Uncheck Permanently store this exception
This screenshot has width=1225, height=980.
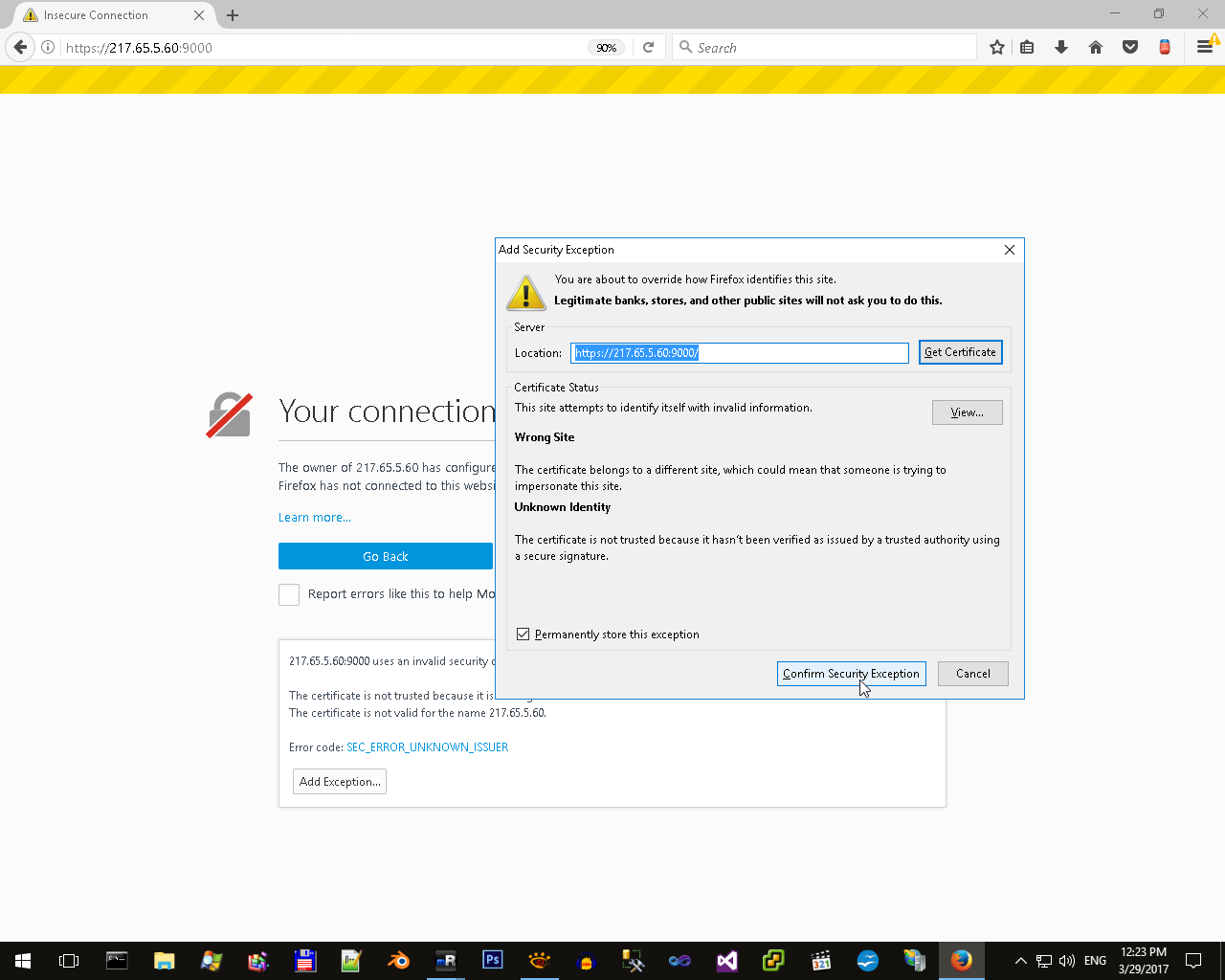pyautogui.click(x=523, y=635)
